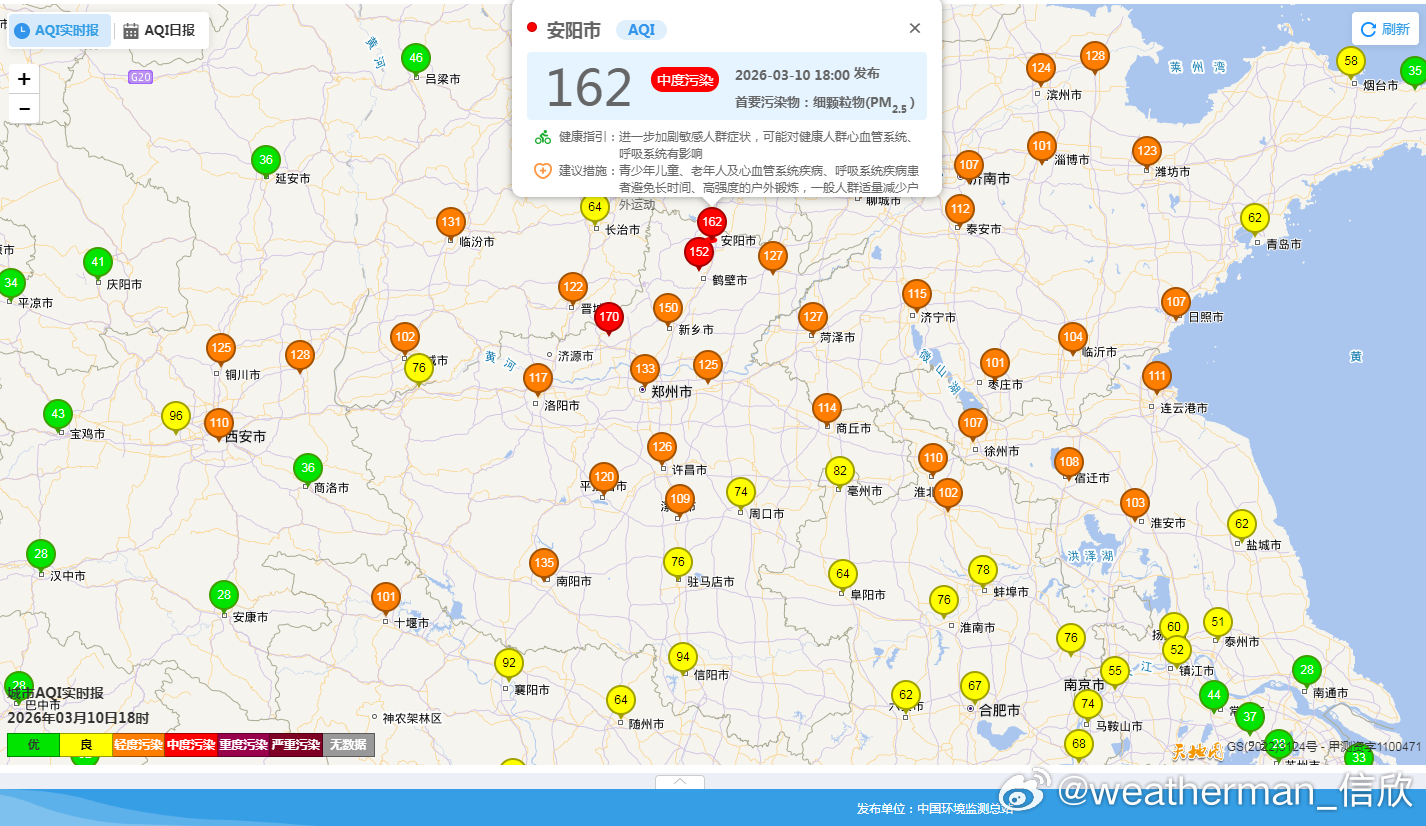The height and width of the screenshot is (826, 1426).
Task: Click the 延安市 marker showing 36
Action: pos(265,161)
